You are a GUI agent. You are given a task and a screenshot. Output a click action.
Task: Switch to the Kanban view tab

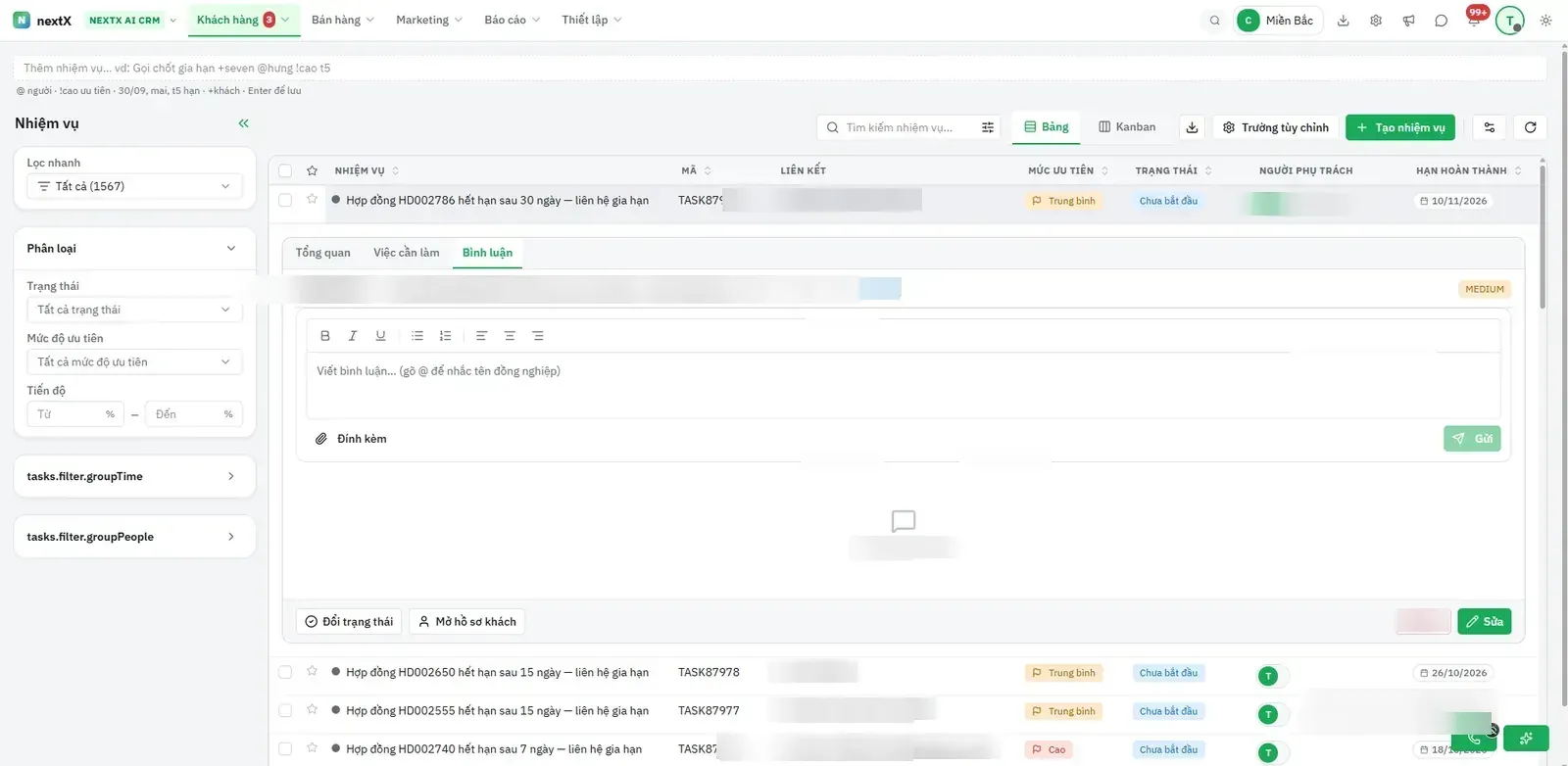pos(1127,127)
